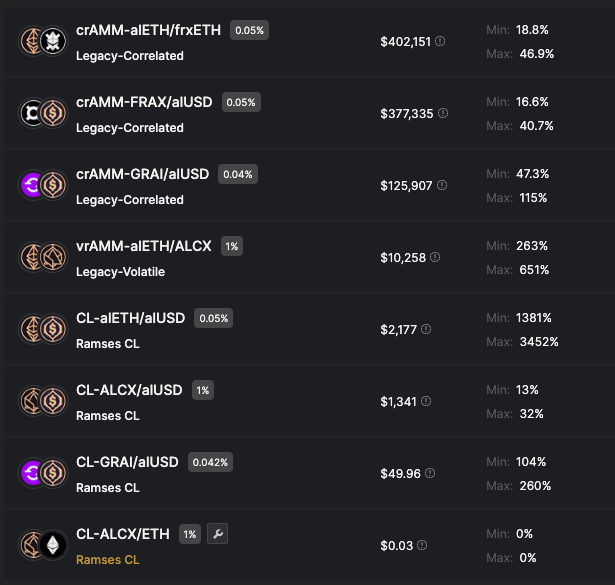Click the purple GRAI token icon in crAMM-GRAI/alUSD
Screen dimensions: 615x585
tap(34, 185)
